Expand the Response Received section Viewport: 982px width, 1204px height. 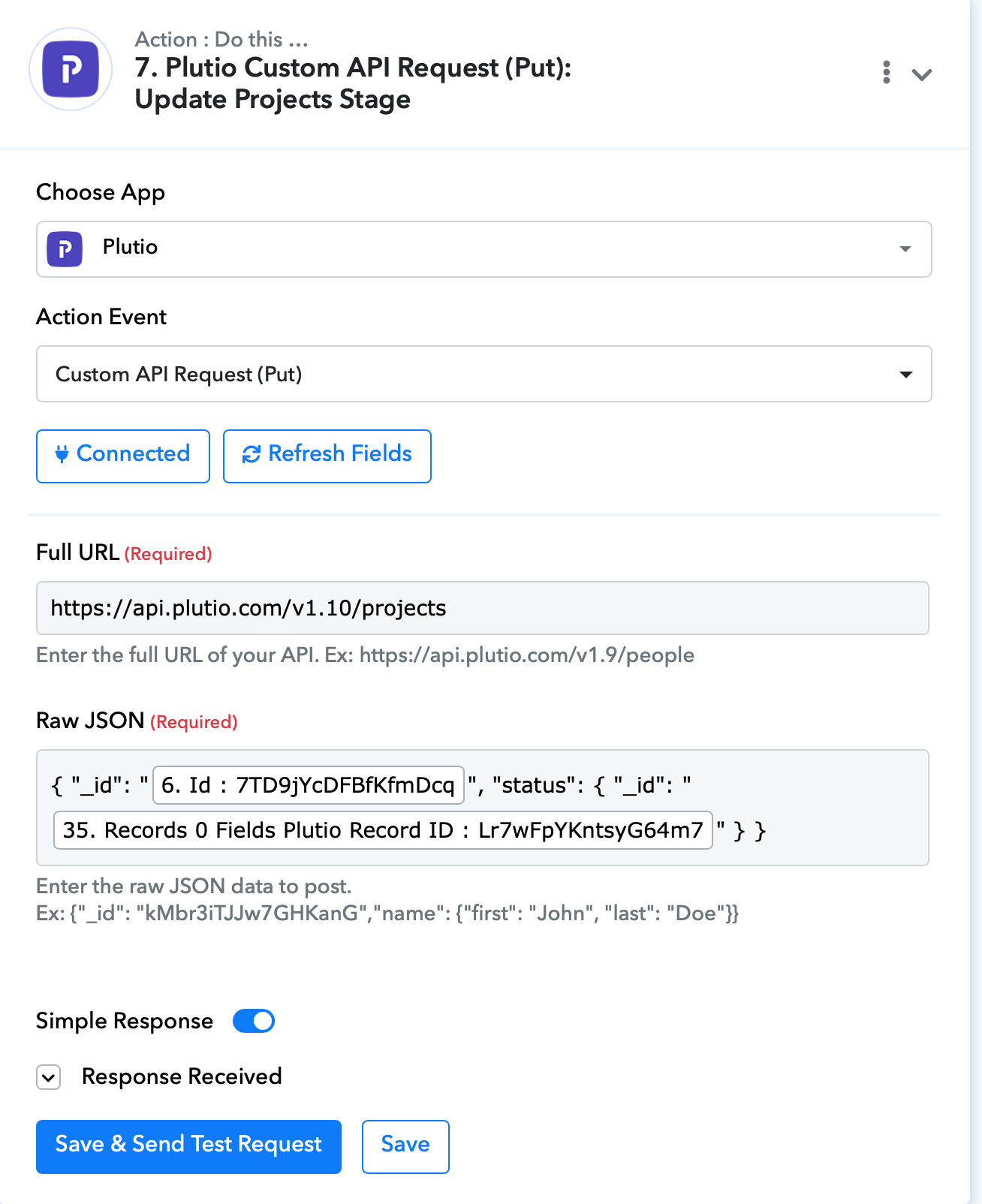pos(49,1078)
